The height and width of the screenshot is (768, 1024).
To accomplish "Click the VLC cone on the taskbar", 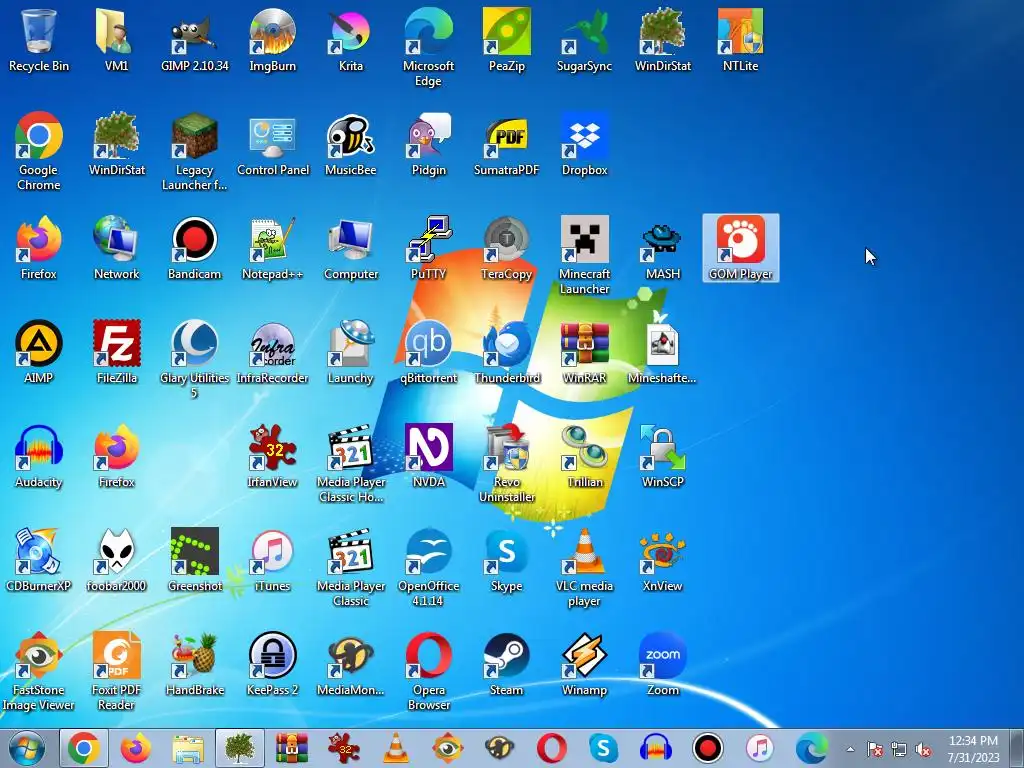I will click(396, 748).
